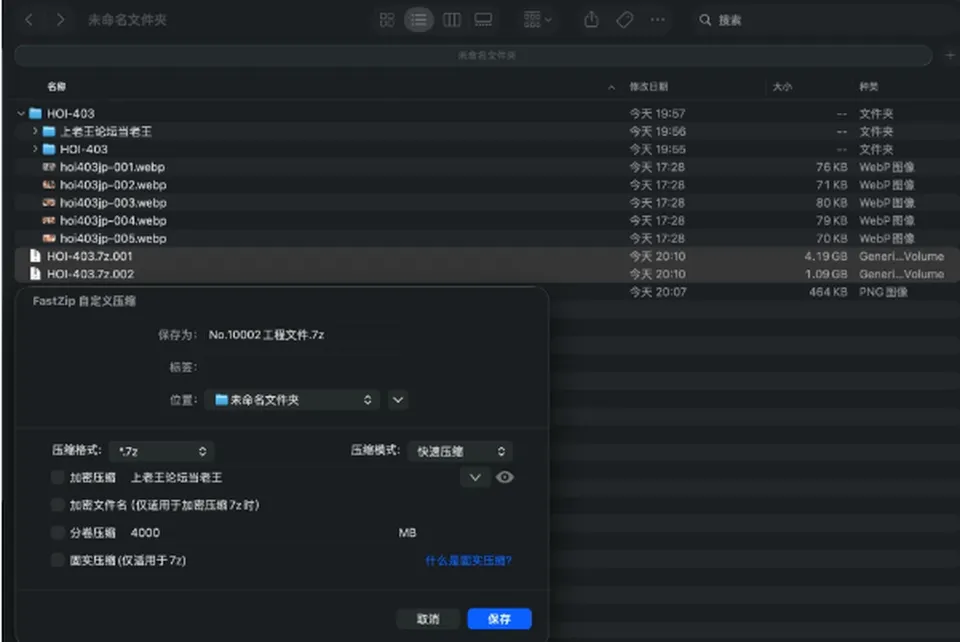Viewport: 960px width, 642px height.
Task: Sort by the 修改日期 column header
Action: tap(648, 86)
